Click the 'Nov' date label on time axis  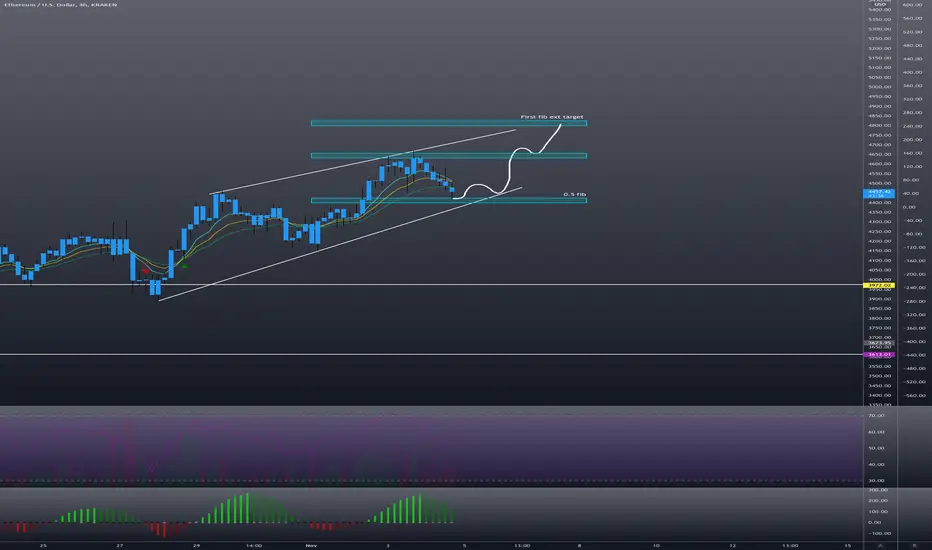coord(311,545)
